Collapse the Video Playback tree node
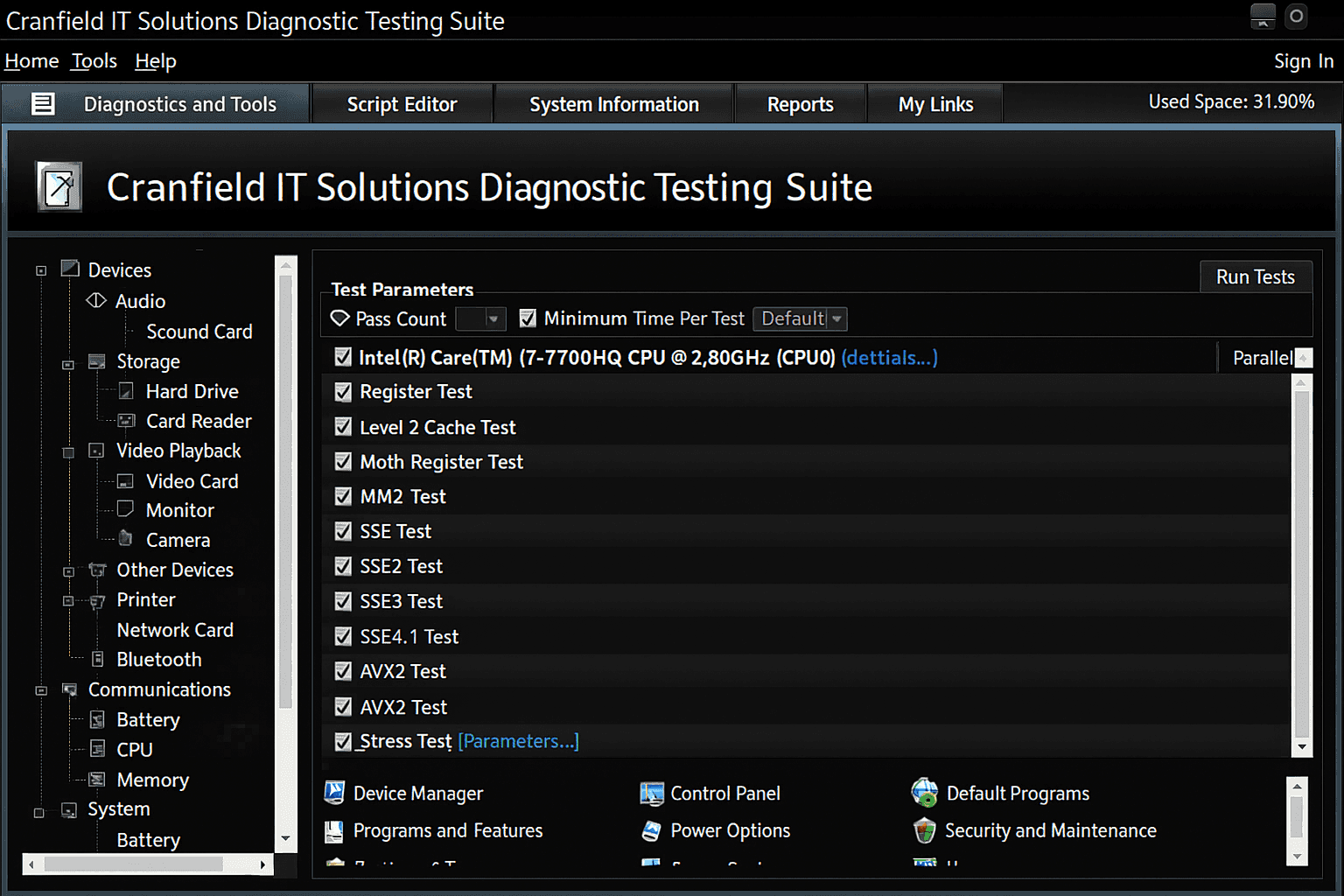Image resolution: width=1344 pixels, height=896 pixels. coord(68,452)
